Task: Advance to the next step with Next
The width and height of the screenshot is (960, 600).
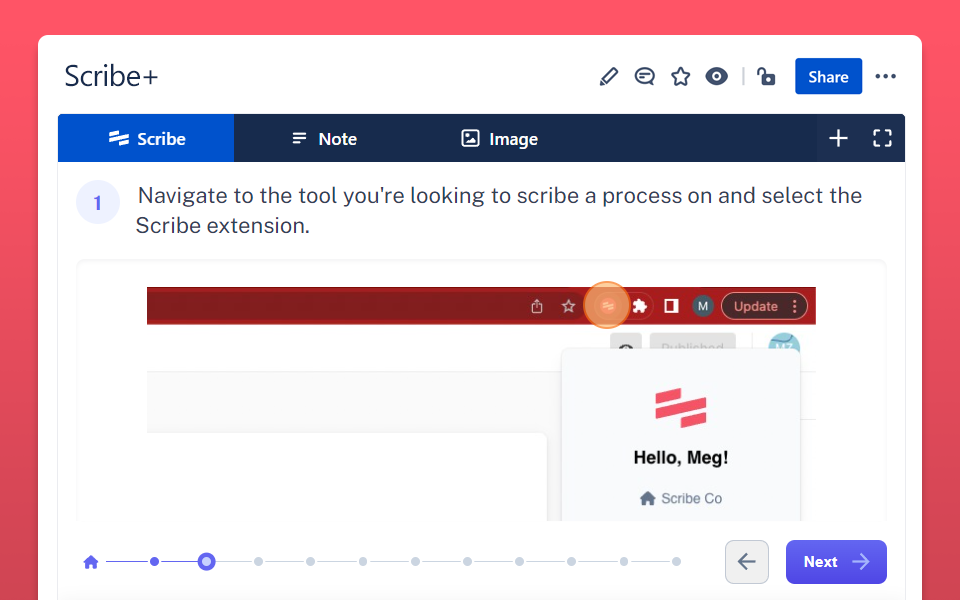Action: [x=836, y=562]
